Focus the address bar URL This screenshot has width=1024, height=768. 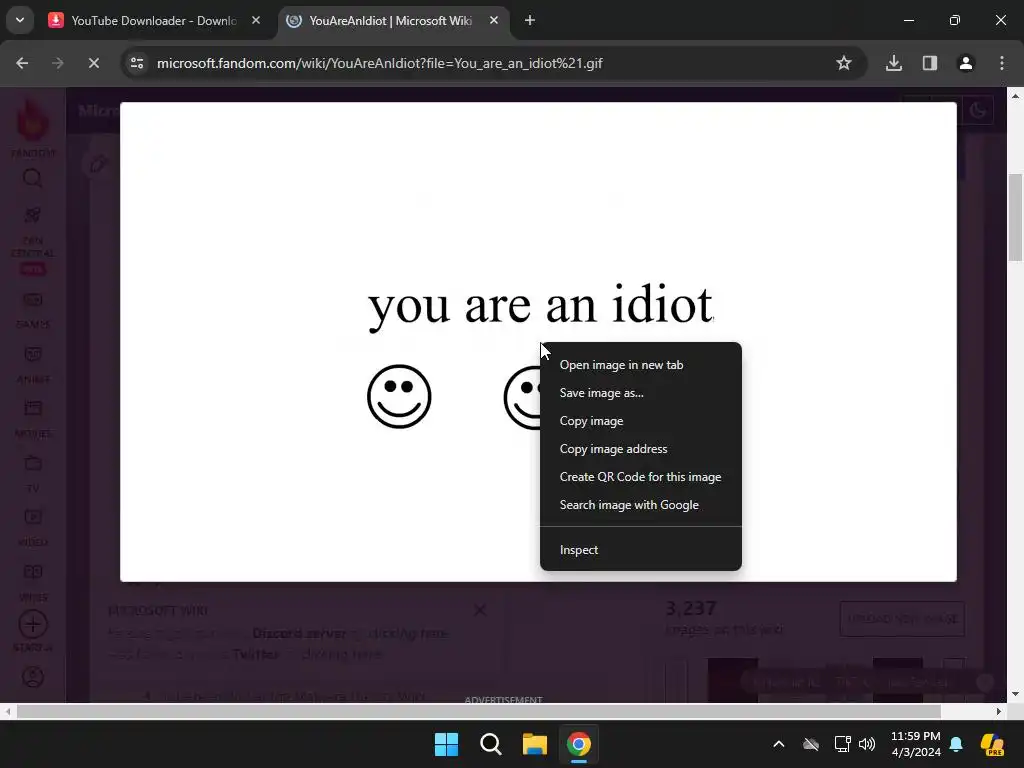click(x=379, y=63)
